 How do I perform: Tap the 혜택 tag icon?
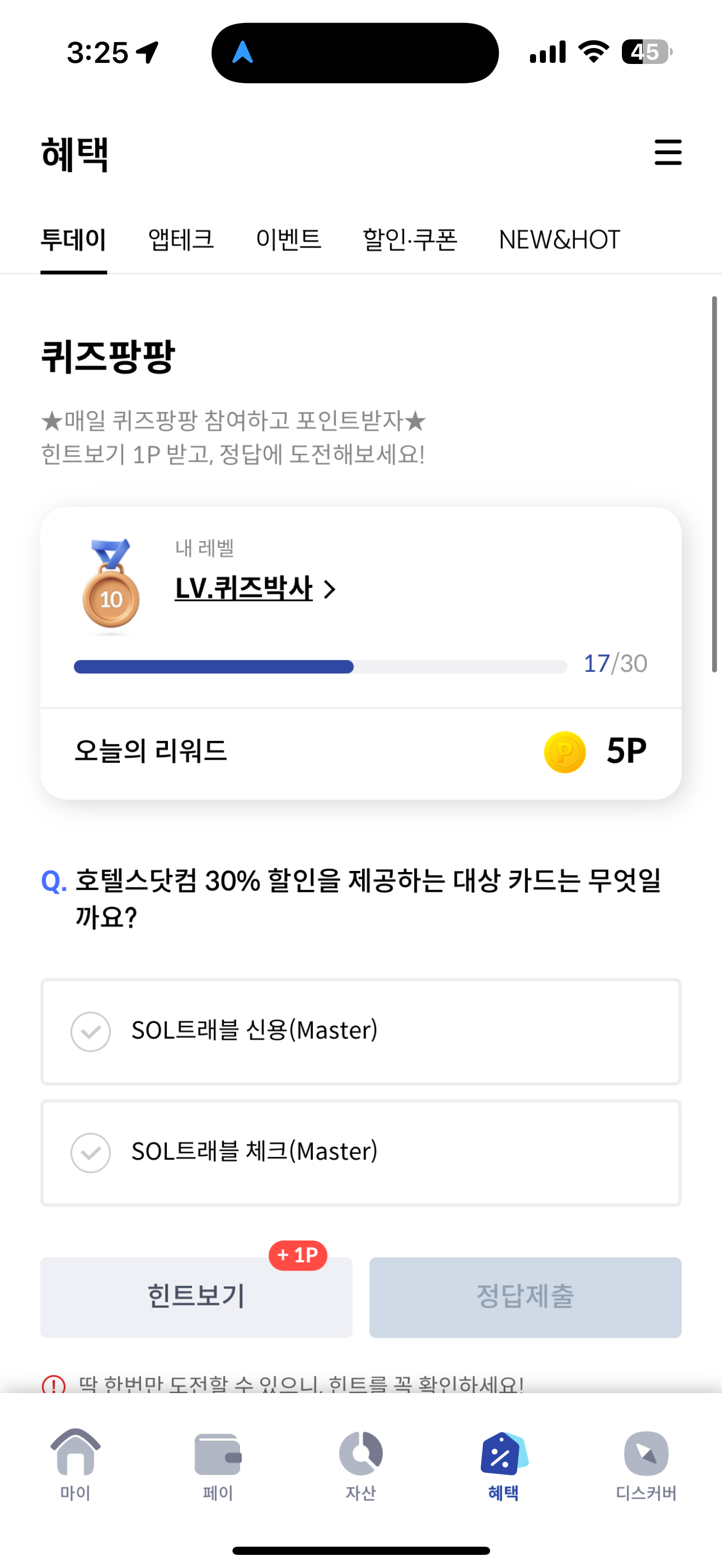[x=503, y=1453]
